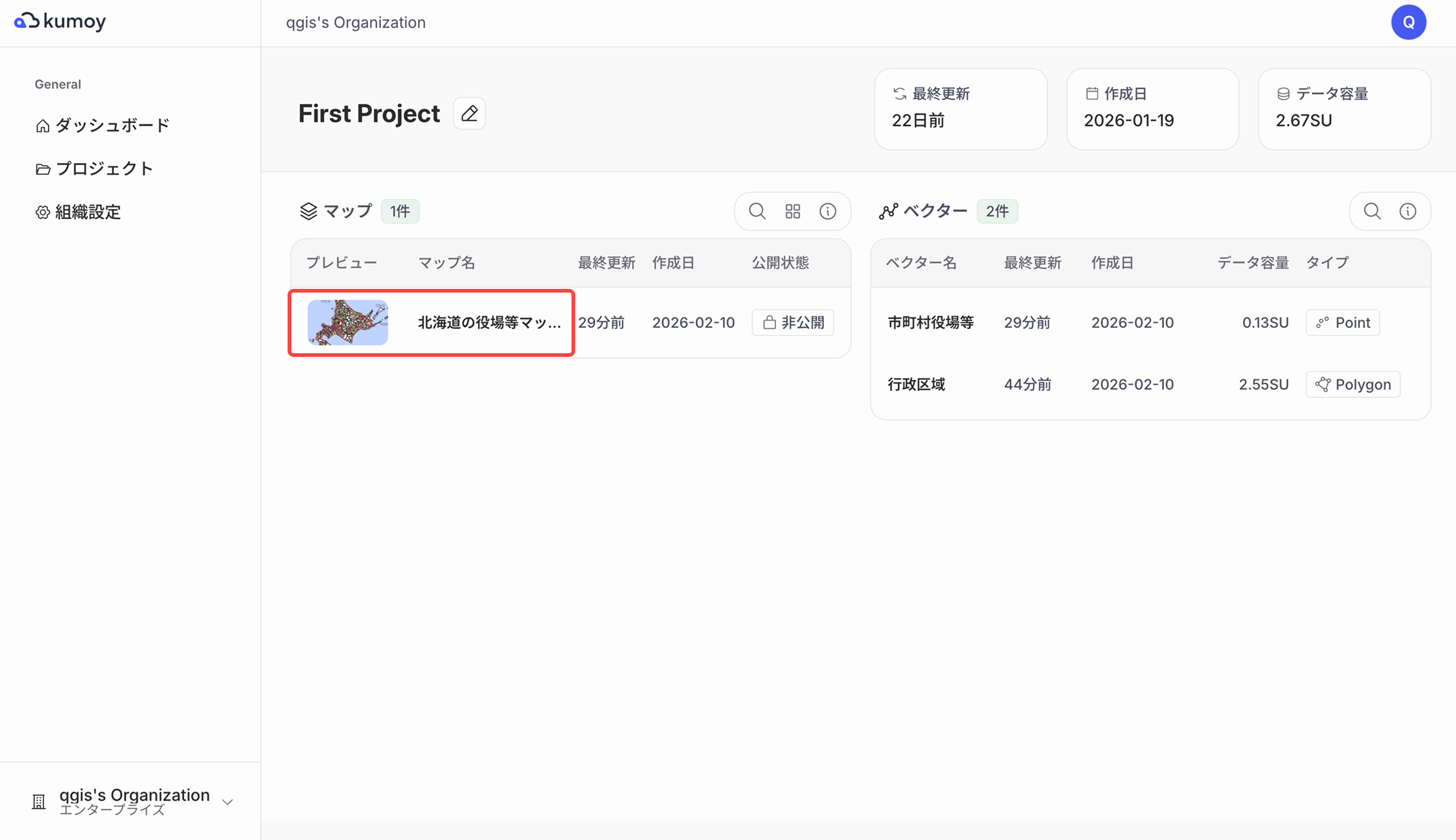Click the edit pencil beside First Project
The image size is (1456, 840).
[x=469, y=113]
